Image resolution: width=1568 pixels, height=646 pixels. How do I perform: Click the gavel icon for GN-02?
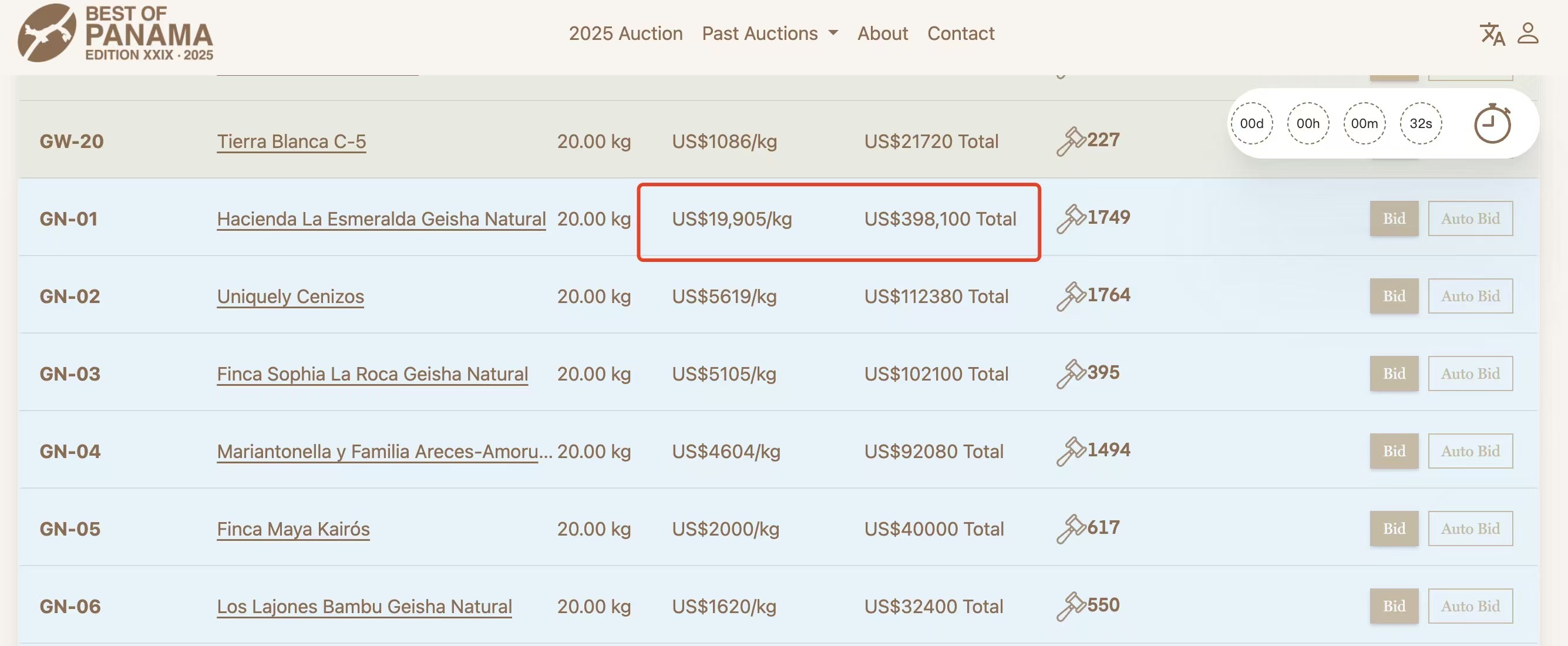1071,296
